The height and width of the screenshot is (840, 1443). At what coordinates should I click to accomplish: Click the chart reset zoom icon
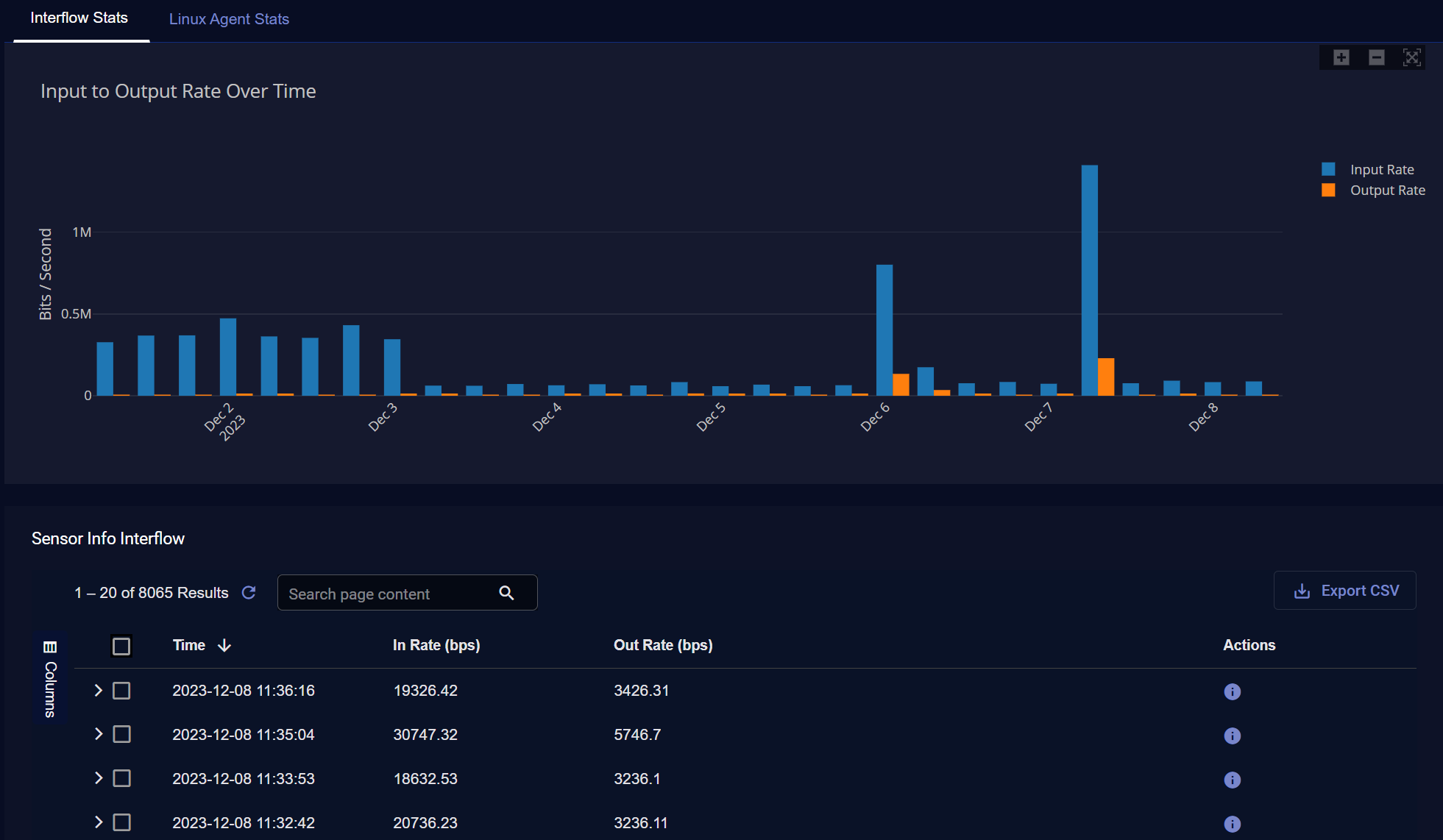[x=1411, y=57]
